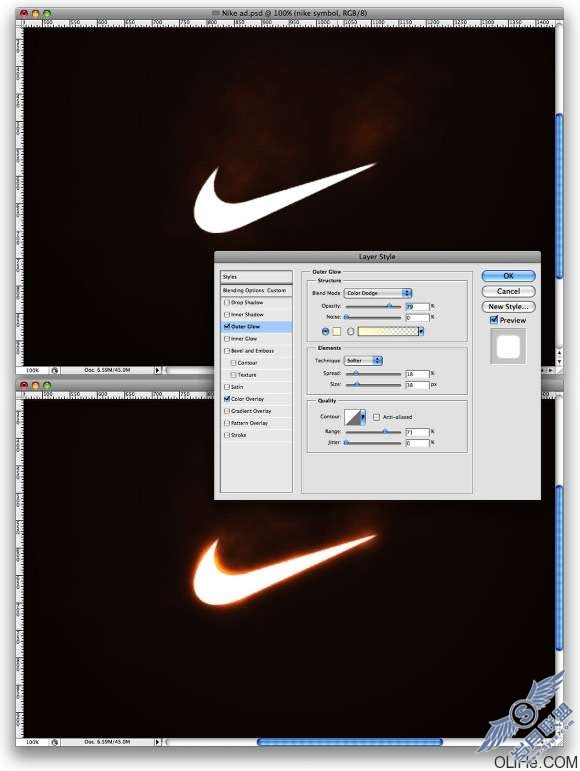The image size is (580, 771).
Task: Click the Range slider track
Action: coord(373,432)
